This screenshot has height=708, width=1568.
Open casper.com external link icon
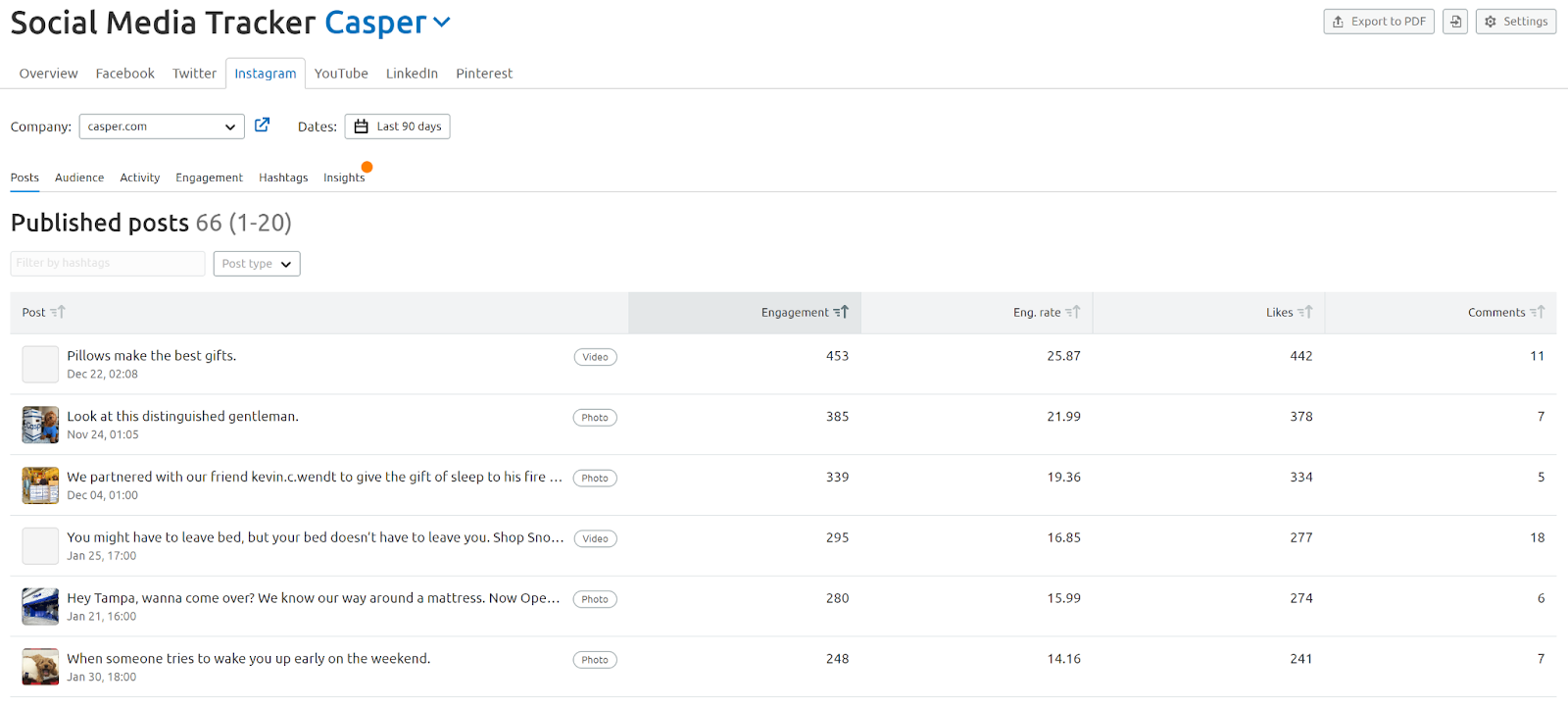[x=262, y=126]
